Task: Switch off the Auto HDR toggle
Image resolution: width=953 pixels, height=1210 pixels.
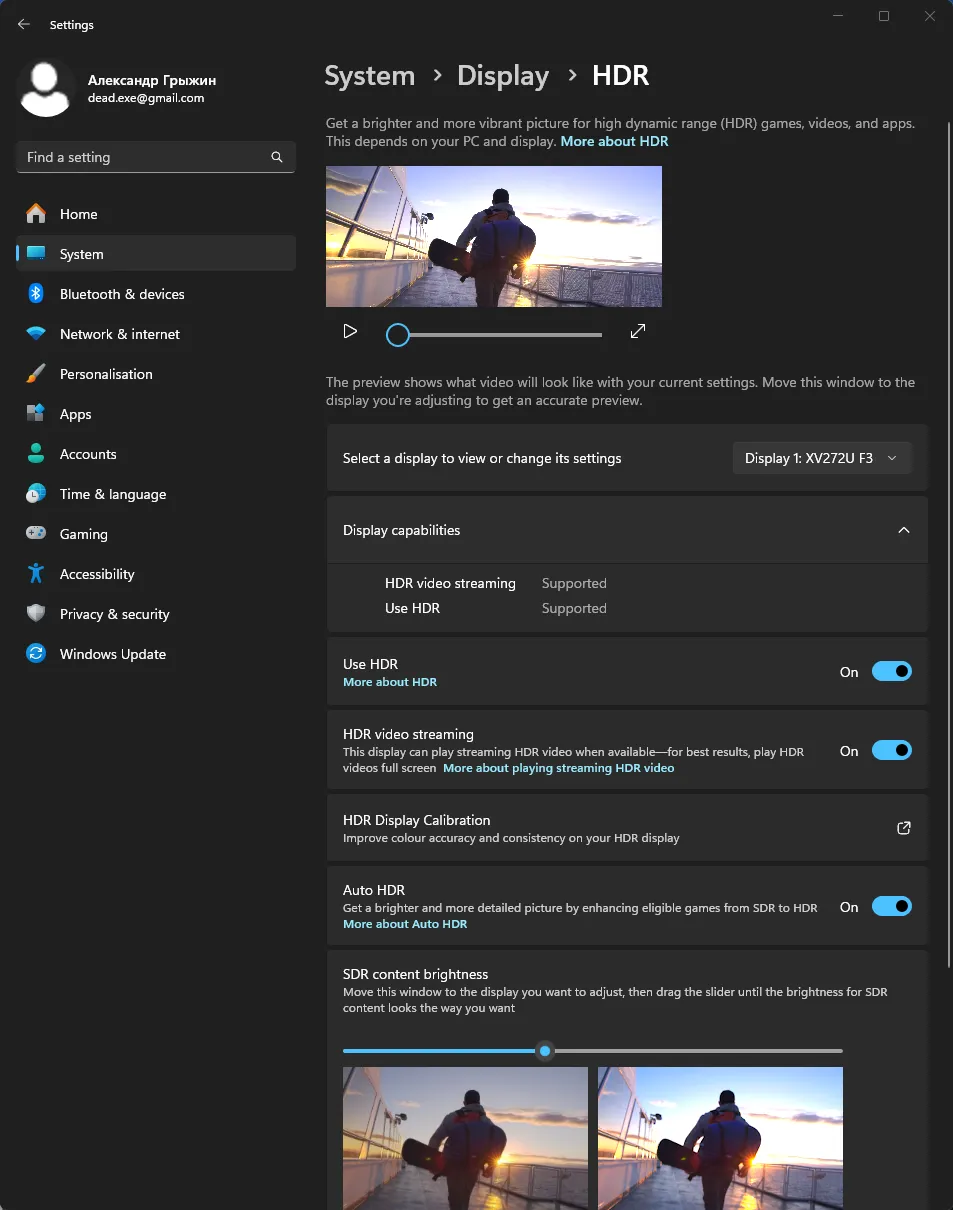Action: pyautogui.click(x=891, y=907)
